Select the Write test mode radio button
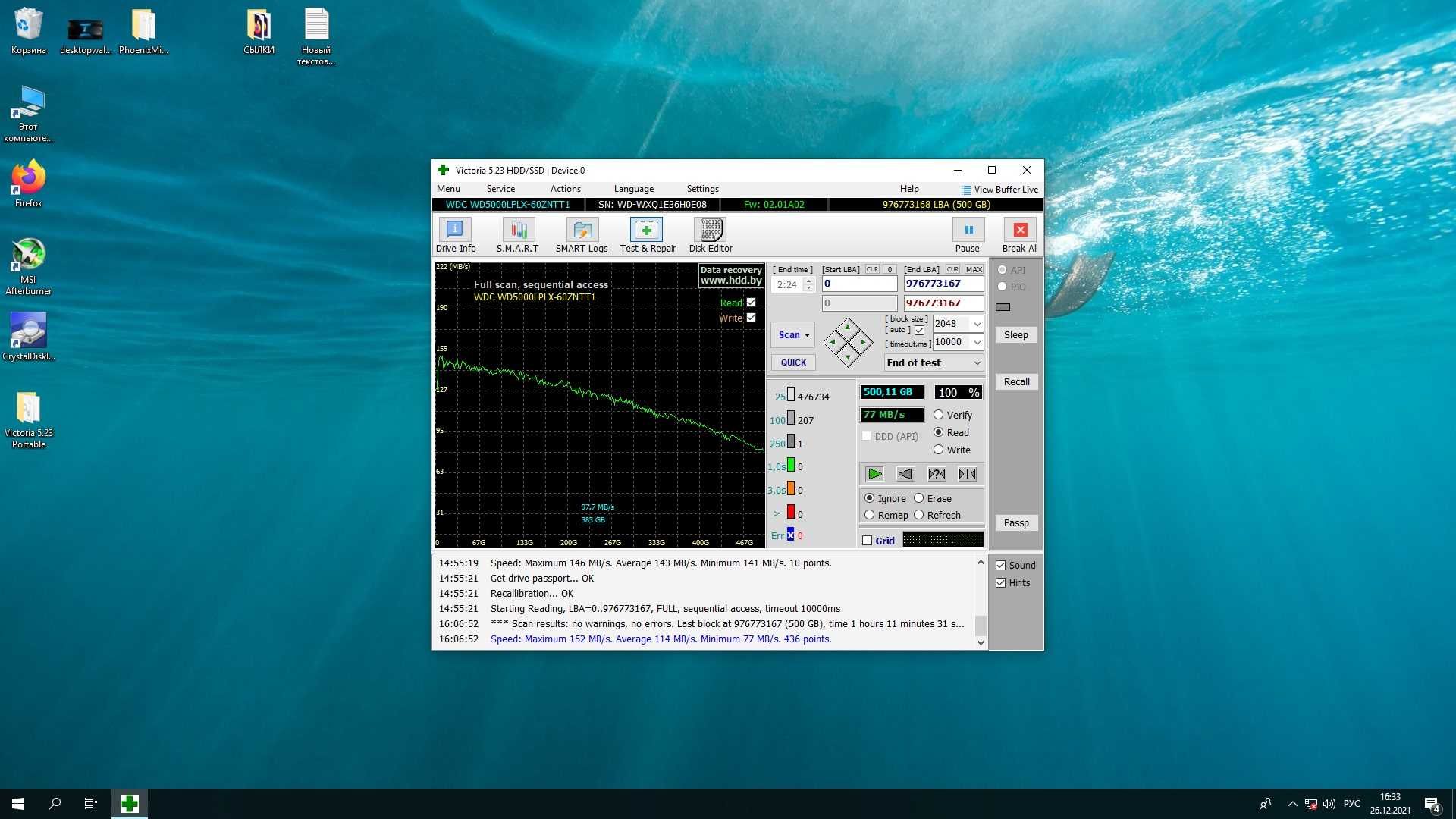Image resolution: width=1456 pixels, height=819 pixels. pos(938,450)
